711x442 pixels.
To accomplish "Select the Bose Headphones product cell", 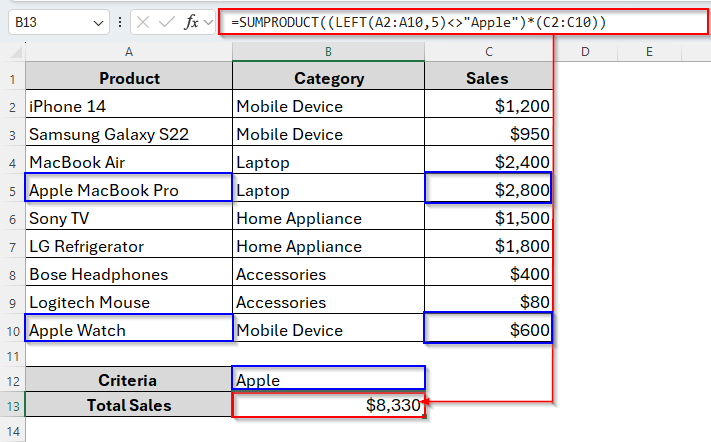I will (128, 274).
